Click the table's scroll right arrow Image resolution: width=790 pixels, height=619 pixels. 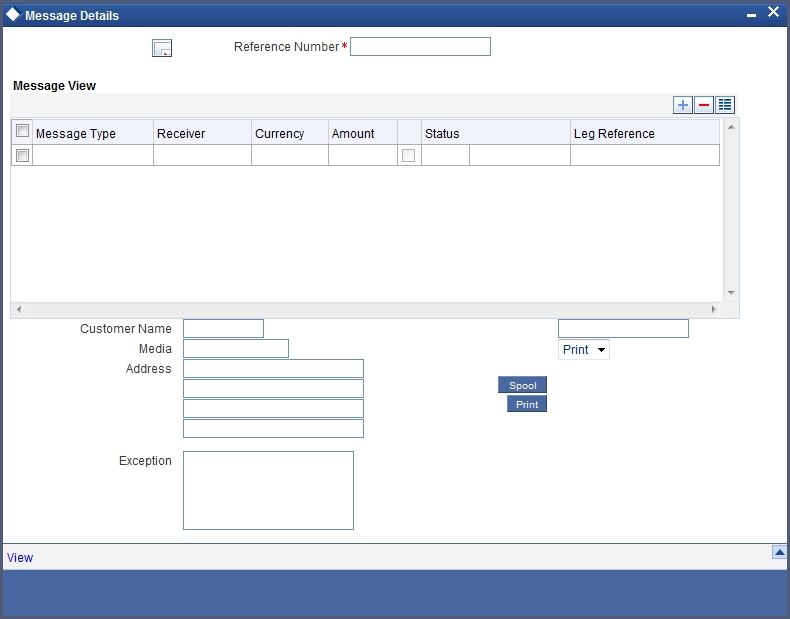coord(713,309)
